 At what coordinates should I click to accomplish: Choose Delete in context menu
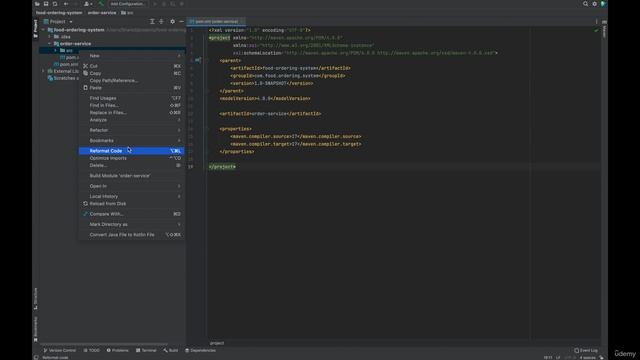131,165
